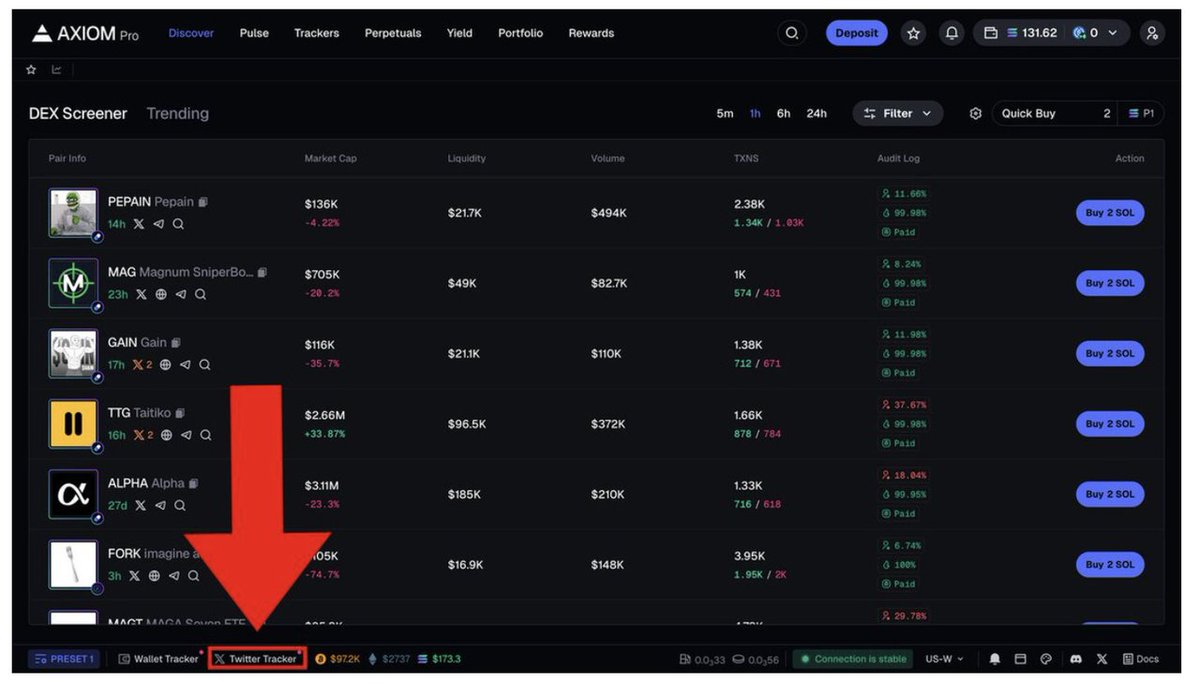The height and width of the screenshot is (684, 1200).
Task: Select 6h timeframe
Action: pyautogui.click(x=784, y=114)
